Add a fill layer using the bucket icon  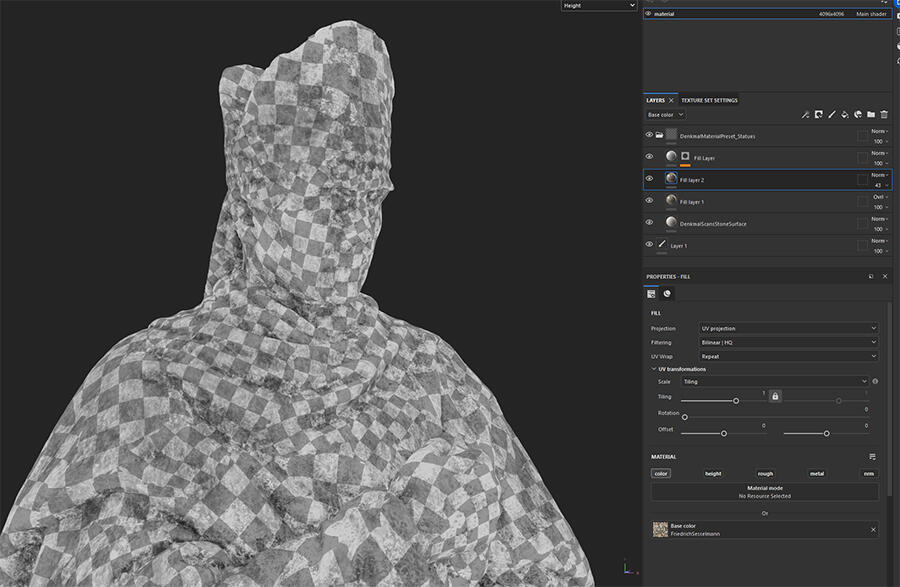(x=845, y=115)
